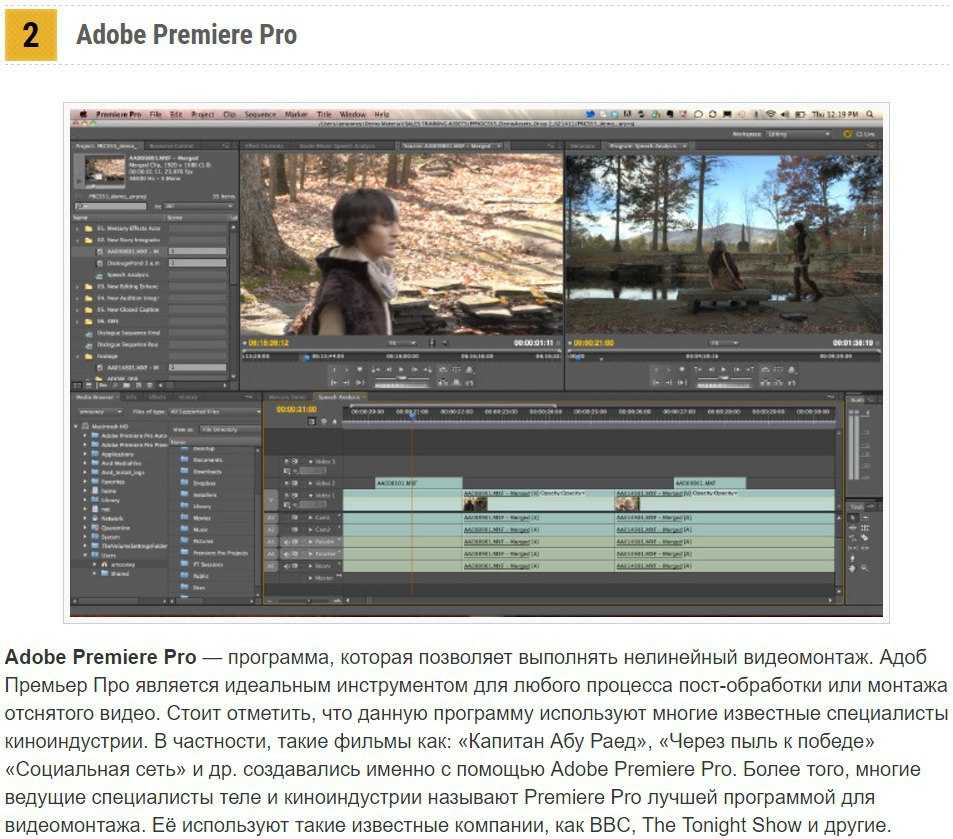The width and height of the screenshot is (953, 839).
Task: Open the Premiere Pro application menu
Action: click(118, 114)
